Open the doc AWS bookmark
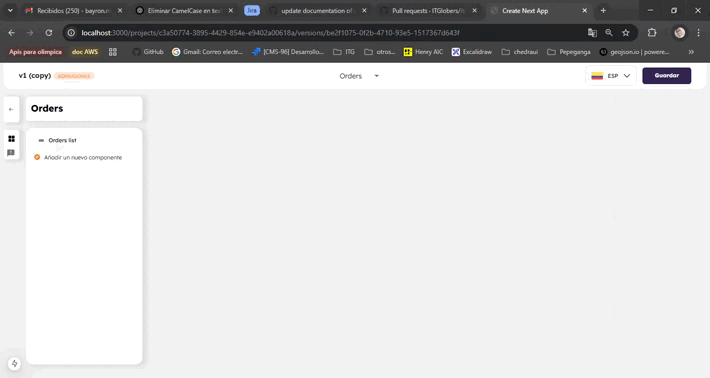This screenshot has height=378, width=710. click(x=85, y=52)
